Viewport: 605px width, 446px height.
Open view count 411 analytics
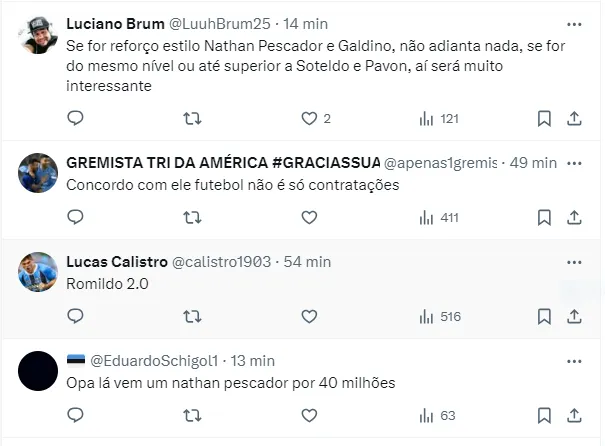[439, 218]
